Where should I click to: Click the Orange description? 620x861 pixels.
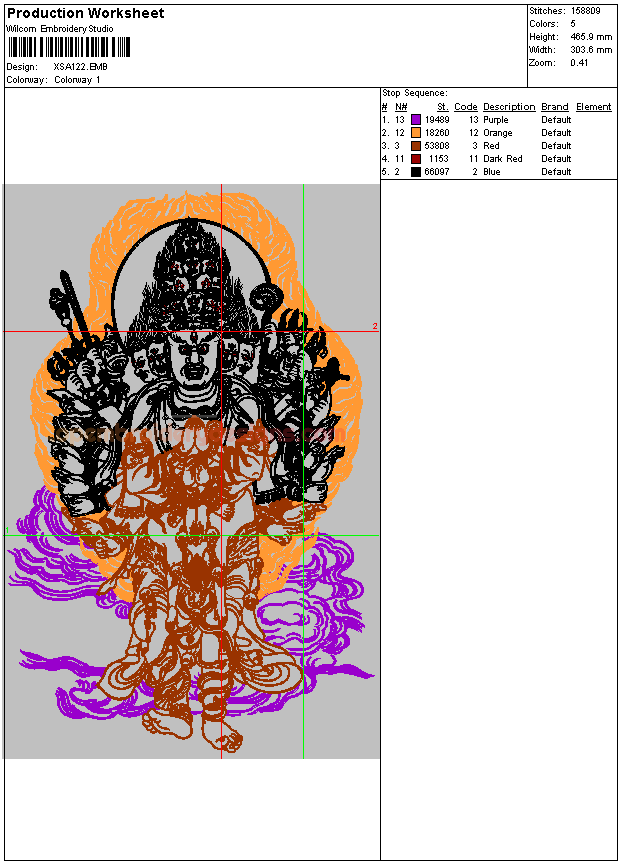point(498,132)
